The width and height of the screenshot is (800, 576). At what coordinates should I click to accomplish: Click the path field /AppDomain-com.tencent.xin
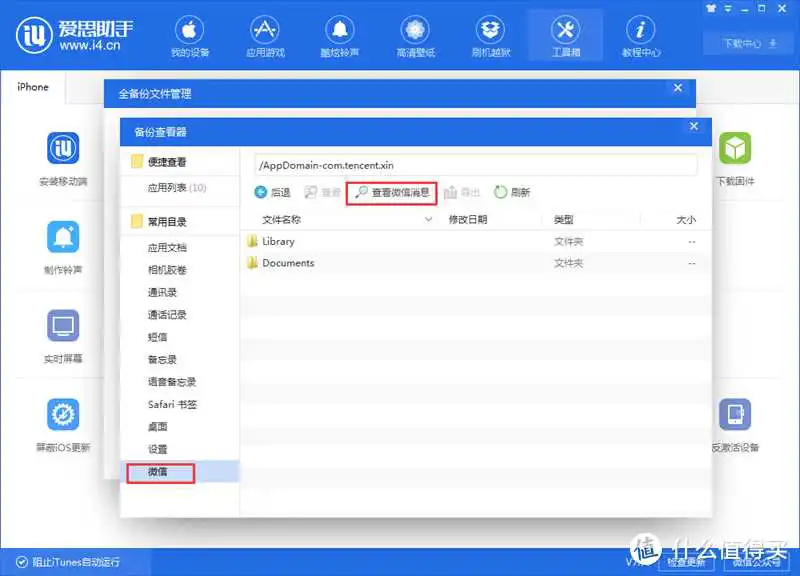coord(476,165)
